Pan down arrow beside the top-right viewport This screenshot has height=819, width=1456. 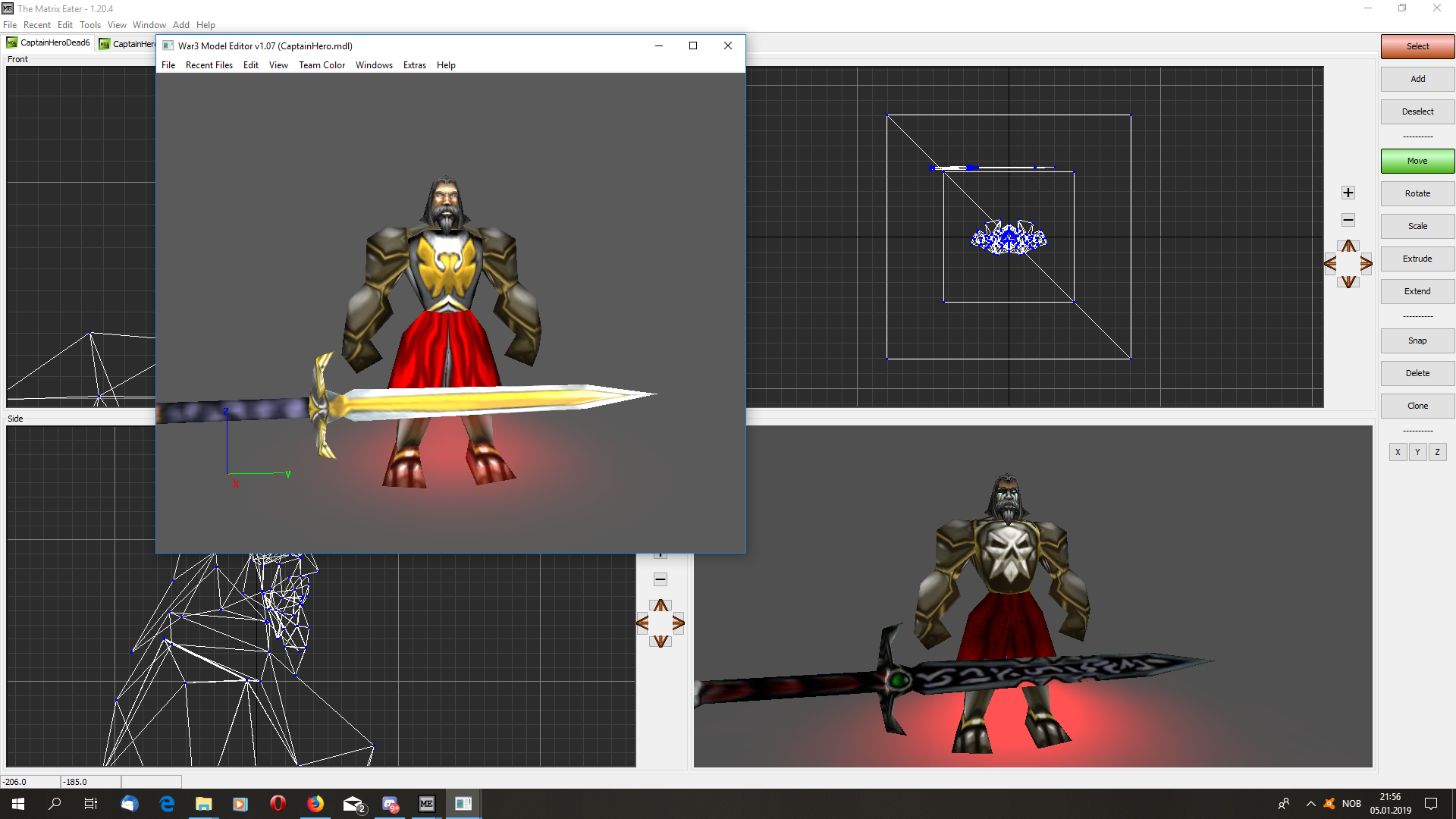click(x=1348, y=282)
